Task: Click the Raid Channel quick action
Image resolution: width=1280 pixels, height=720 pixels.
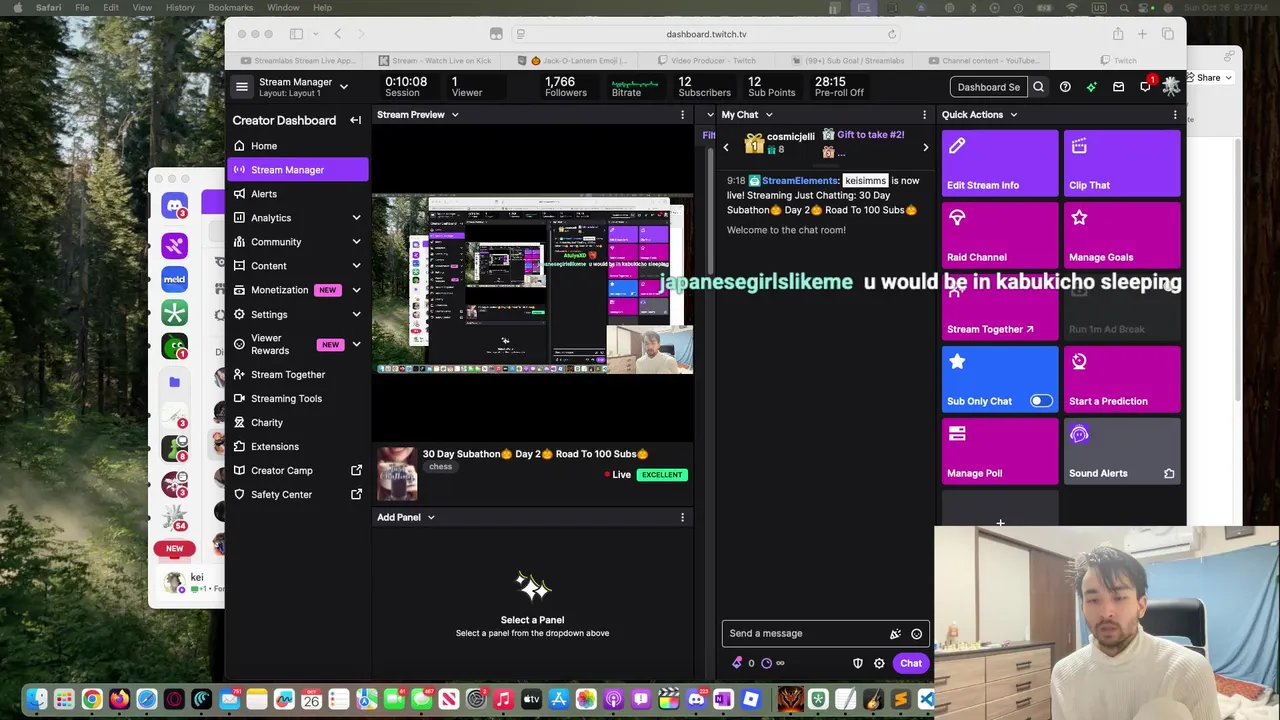Action: [x=1000, y=234]
